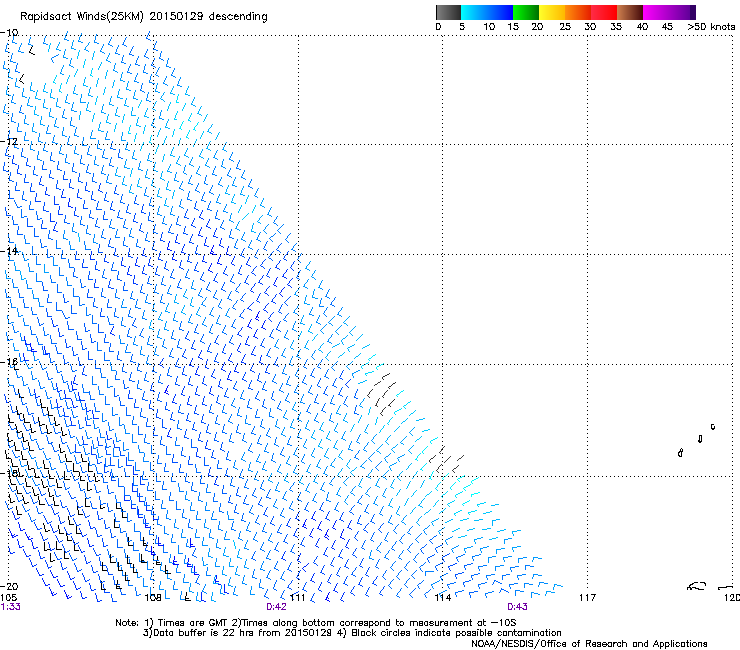
Task: Click the '-10' latitude label
Action: 9,33
